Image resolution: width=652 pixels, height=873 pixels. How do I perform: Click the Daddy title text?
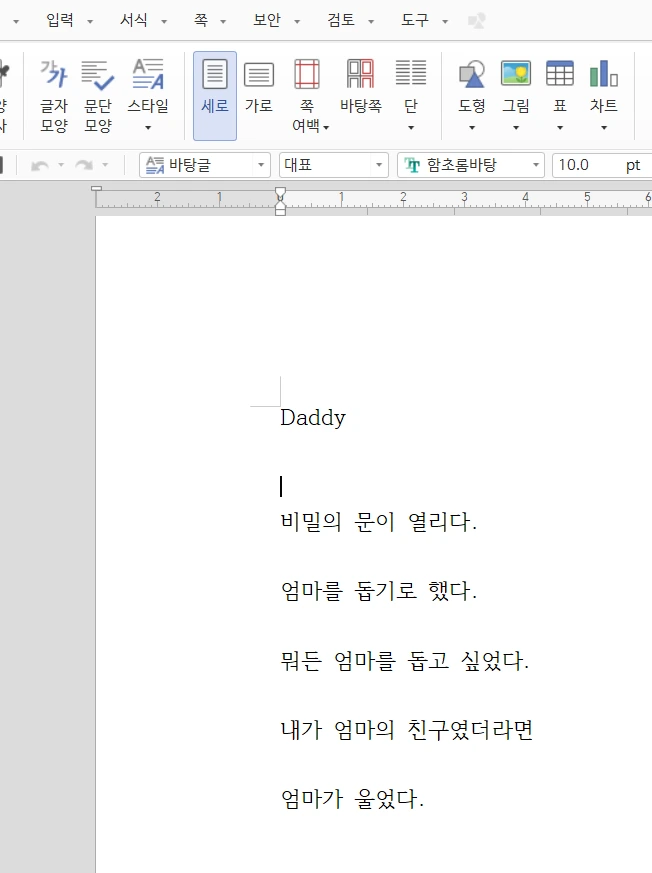tap(313, 418)
